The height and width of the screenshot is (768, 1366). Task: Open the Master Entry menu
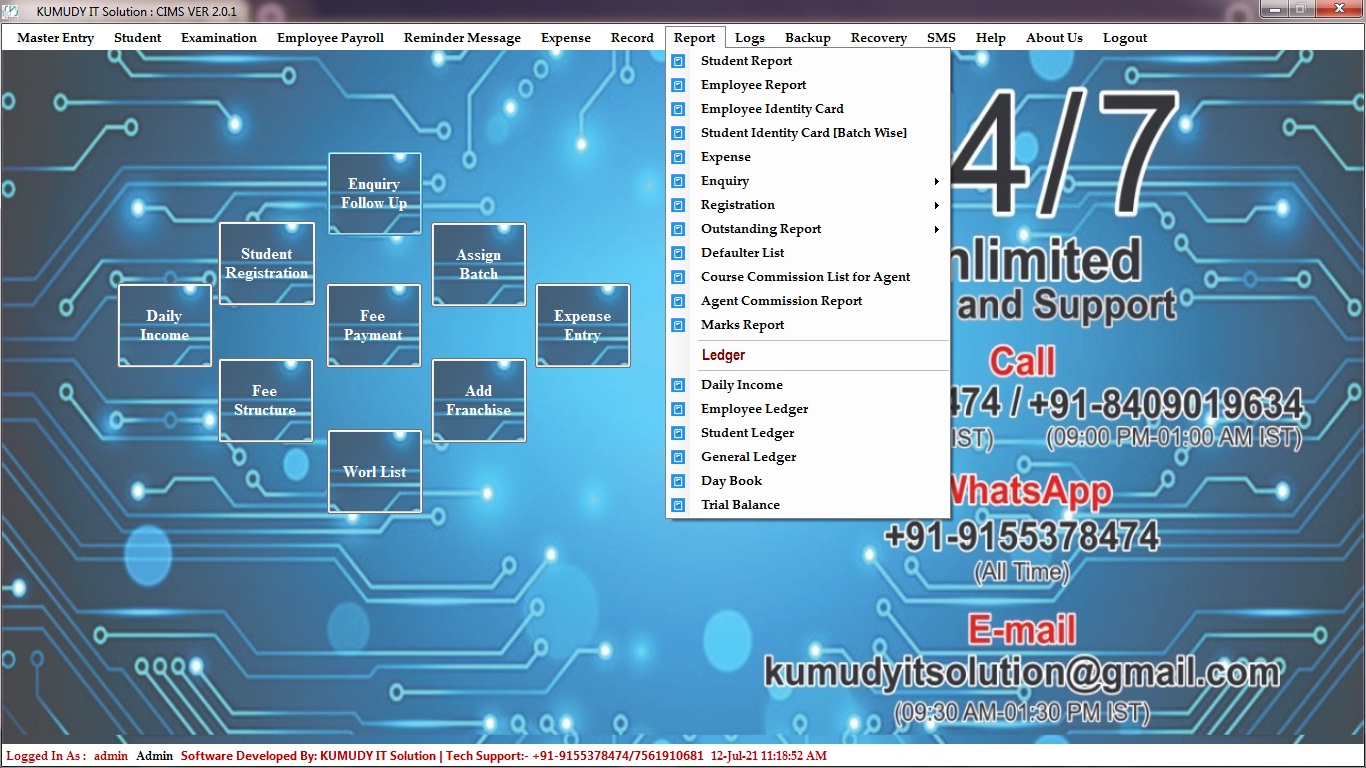[56, 38]
